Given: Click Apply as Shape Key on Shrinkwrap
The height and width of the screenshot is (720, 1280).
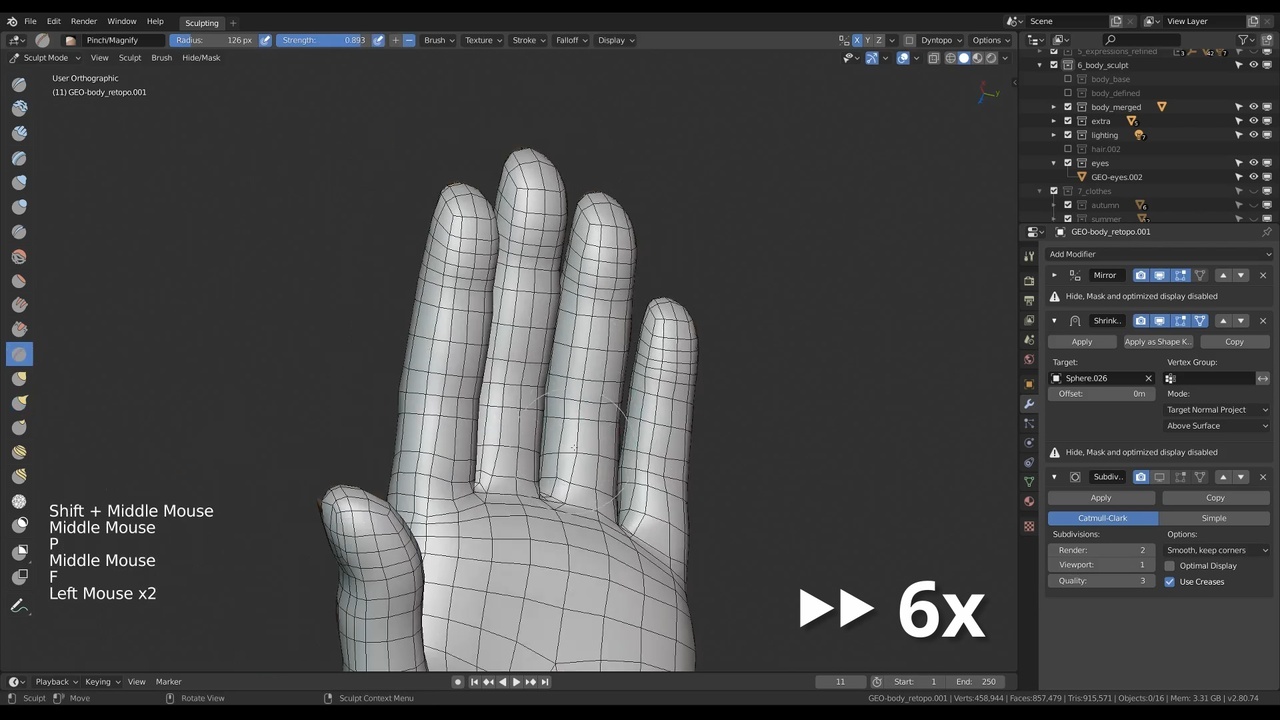Looking at the screenshot, I should 1157,342.
